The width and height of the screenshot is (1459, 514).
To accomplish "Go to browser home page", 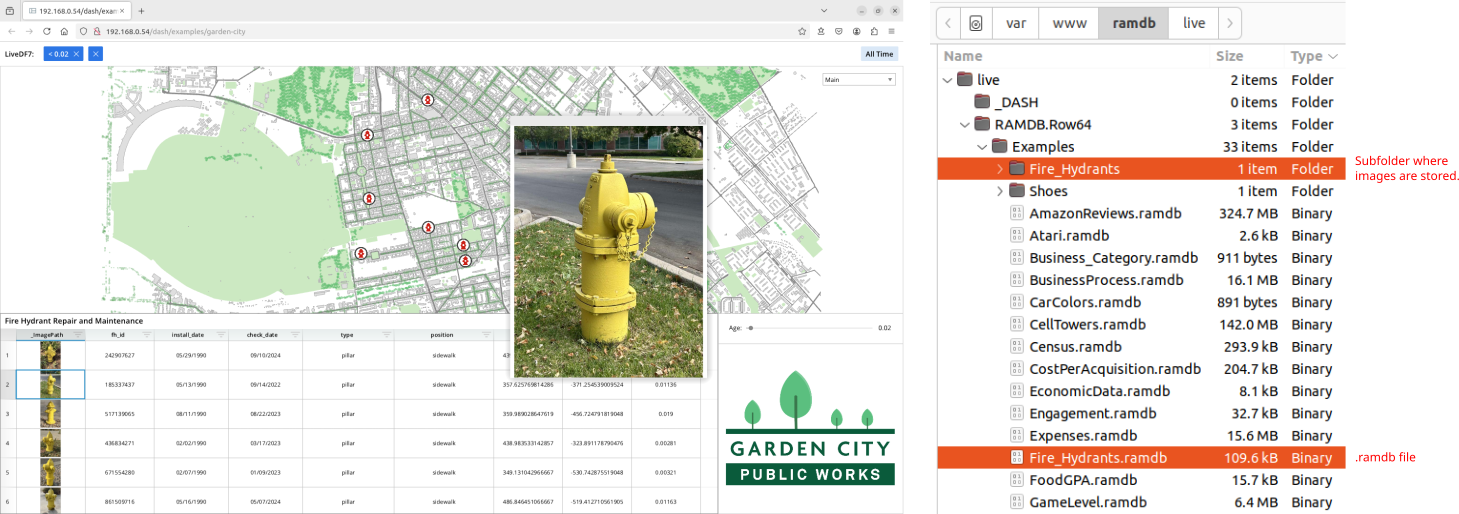I will pos(64,31).
